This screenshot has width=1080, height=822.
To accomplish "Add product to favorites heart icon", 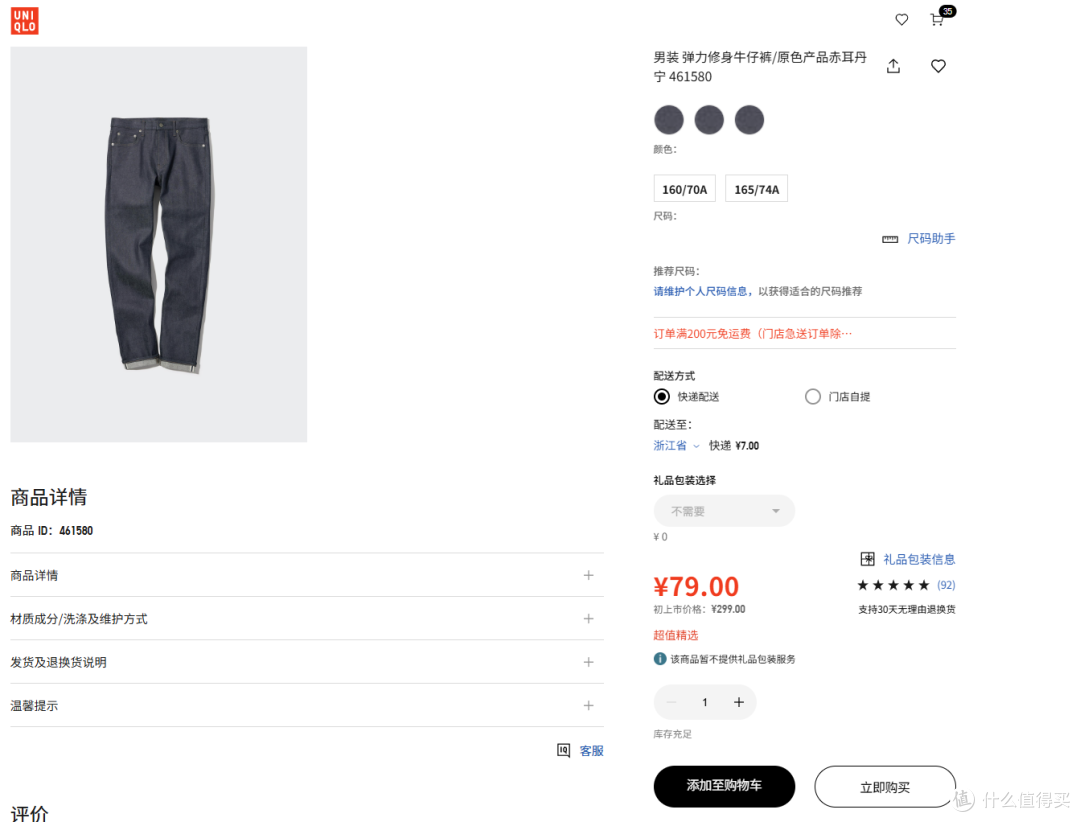I will click(x=938, y=66).
